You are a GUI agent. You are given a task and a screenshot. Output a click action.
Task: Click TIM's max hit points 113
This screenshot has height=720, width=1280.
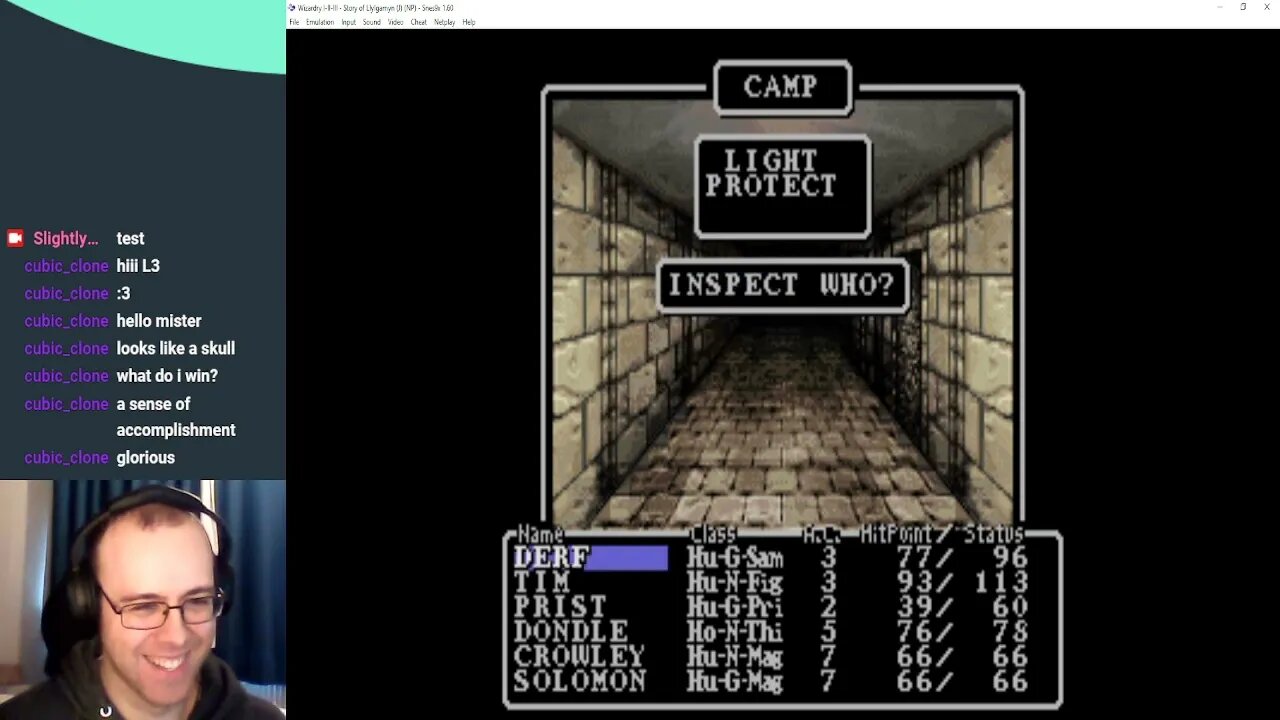tap(1002, 582)
